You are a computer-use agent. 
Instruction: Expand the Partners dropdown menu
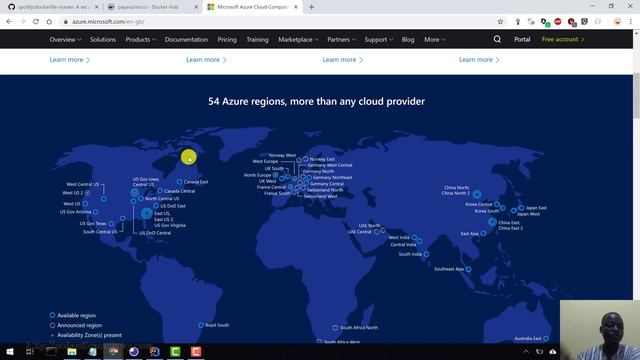click(x=342, y=39)
